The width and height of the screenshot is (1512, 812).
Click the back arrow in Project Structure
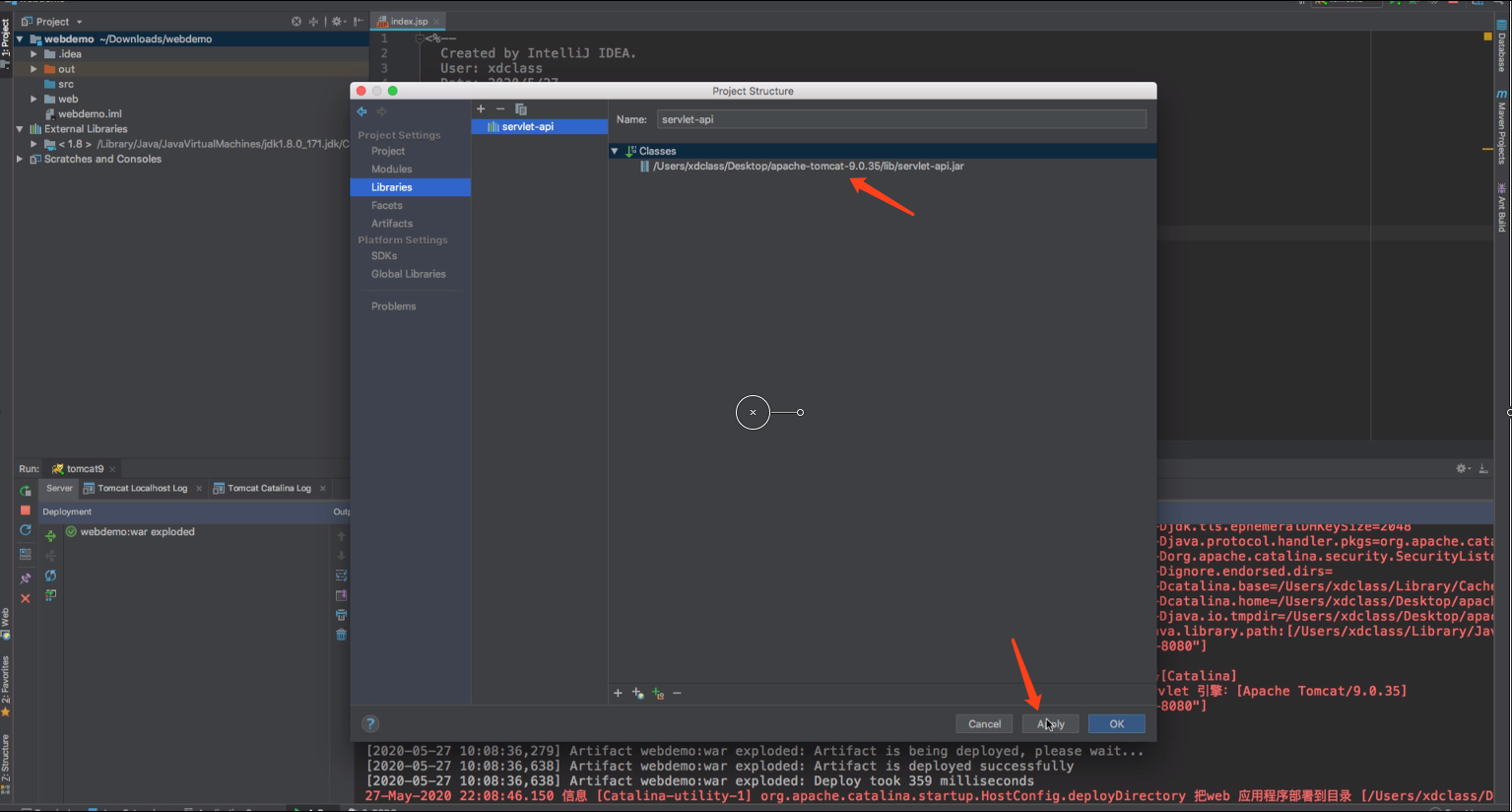(362, 111)
